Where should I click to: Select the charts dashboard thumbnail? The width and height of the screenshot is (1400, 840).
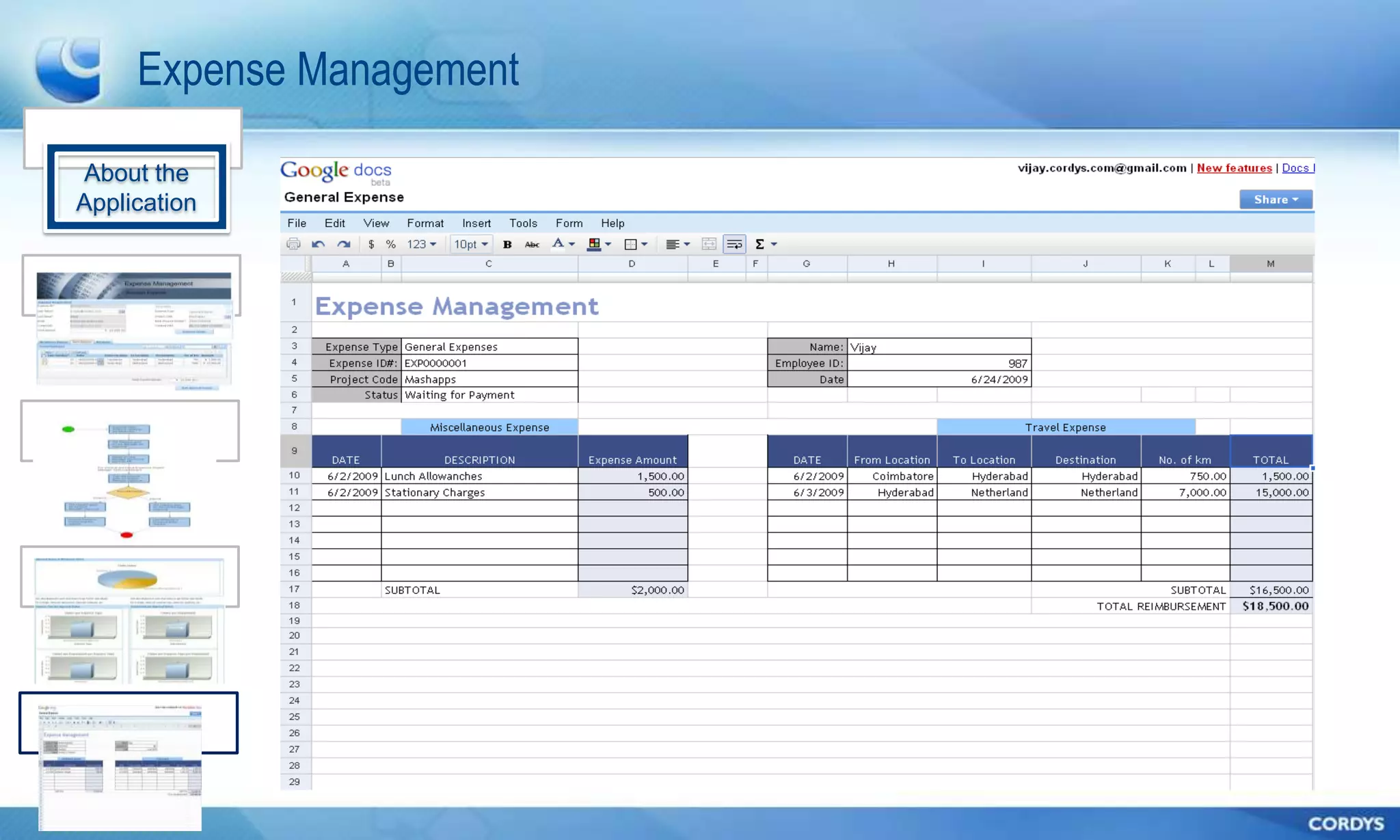point(129,621)
